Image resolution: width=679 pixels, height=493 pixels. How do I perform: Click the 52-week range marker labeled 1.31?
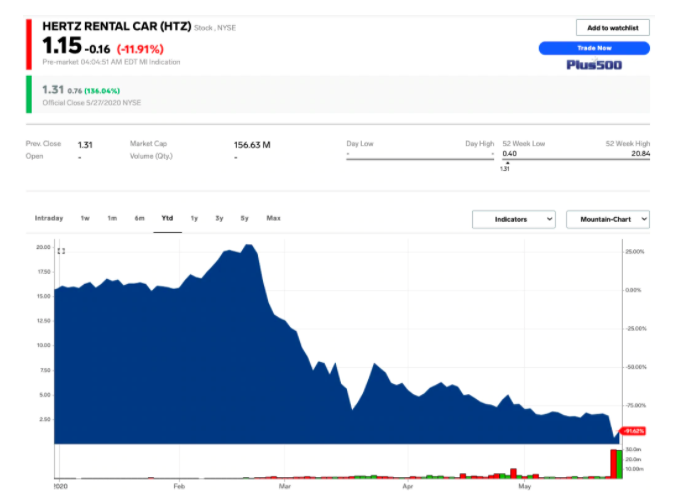click(x=505, y=169)
